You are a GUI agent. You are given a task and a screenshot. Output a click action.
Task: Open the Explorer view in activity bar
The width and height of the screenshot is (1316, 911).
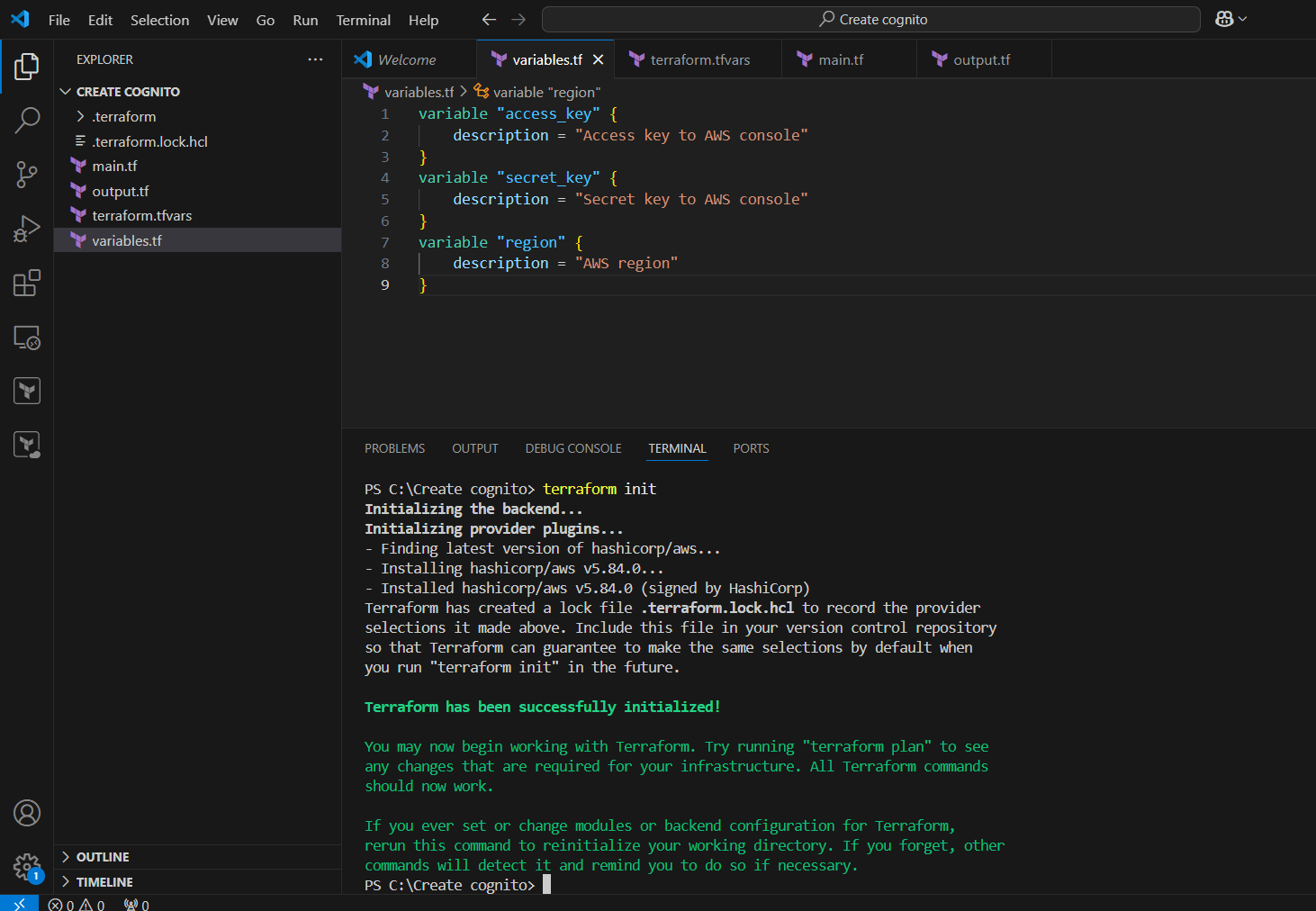coord(27,66)
